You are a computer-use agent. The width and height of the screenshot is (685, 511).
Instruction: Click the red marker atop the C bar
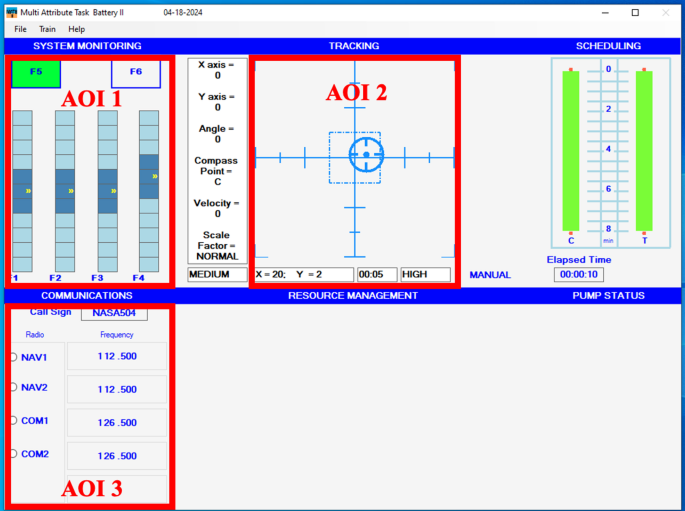pos(571,70)
